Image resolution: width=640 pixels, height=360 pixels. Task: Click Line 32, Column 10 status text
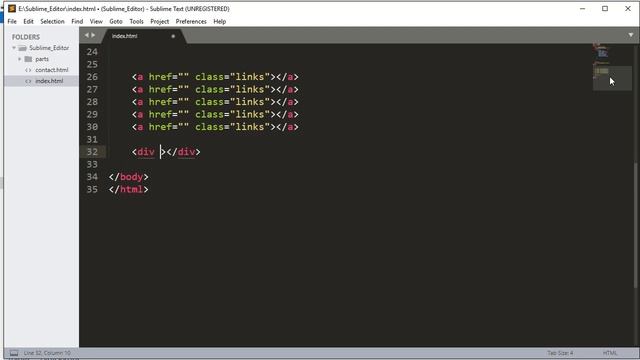point(47,353)
